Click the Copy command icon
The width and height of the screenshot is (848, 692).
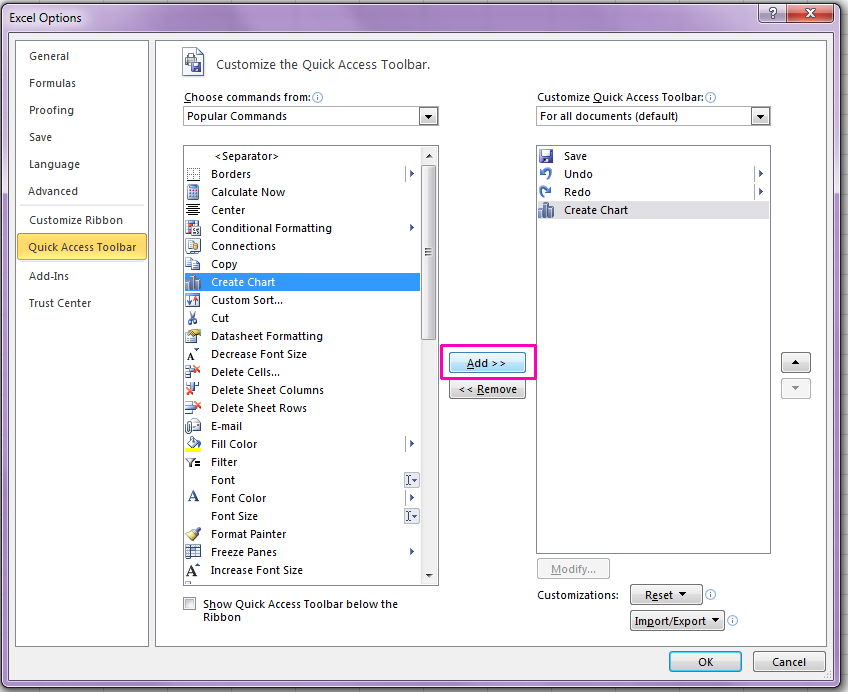click(x=193, y=264)
